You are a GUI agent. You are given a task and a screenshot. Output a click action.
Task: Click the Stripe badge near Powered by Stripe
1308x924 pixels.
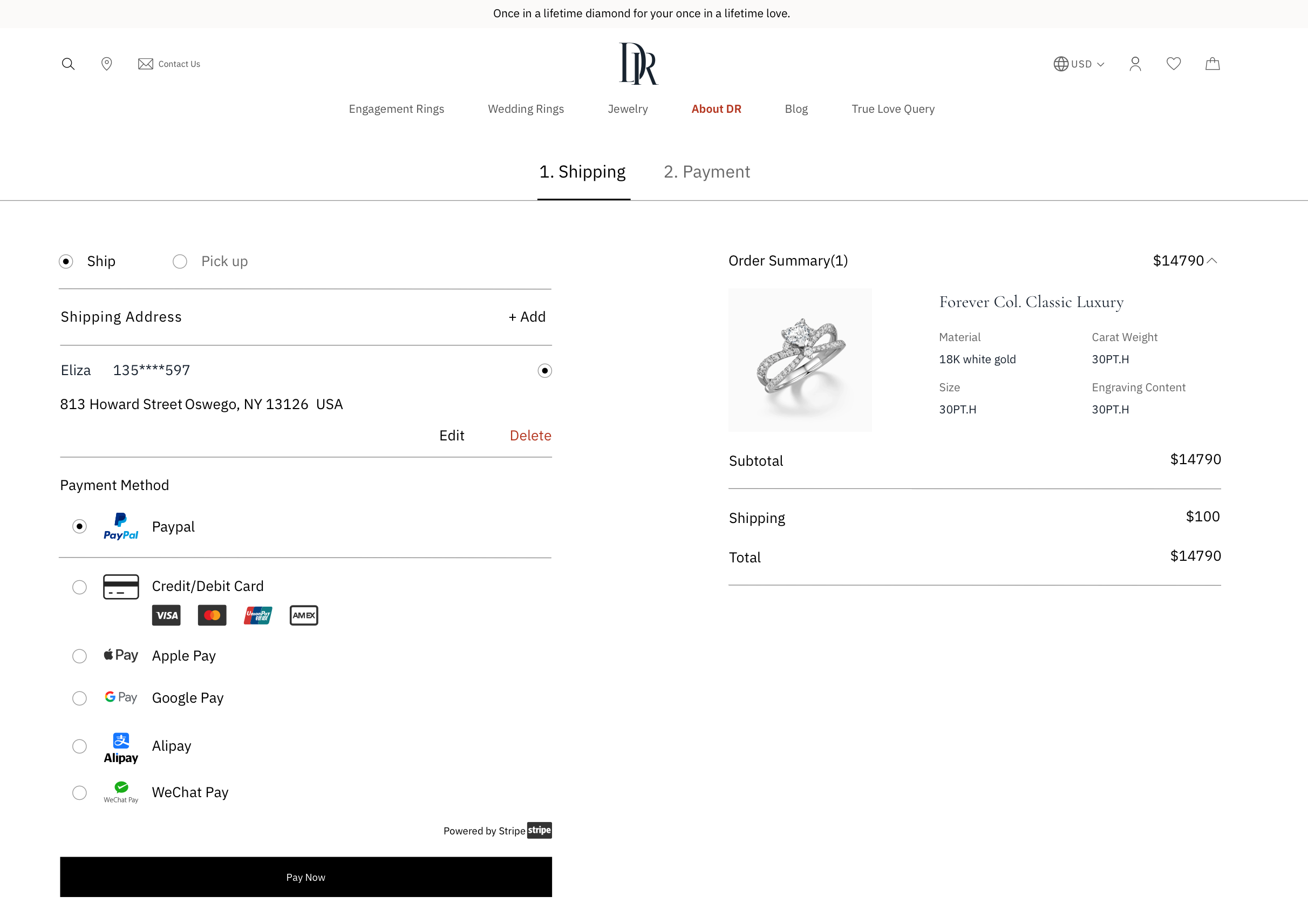click(x=539, y=831)
